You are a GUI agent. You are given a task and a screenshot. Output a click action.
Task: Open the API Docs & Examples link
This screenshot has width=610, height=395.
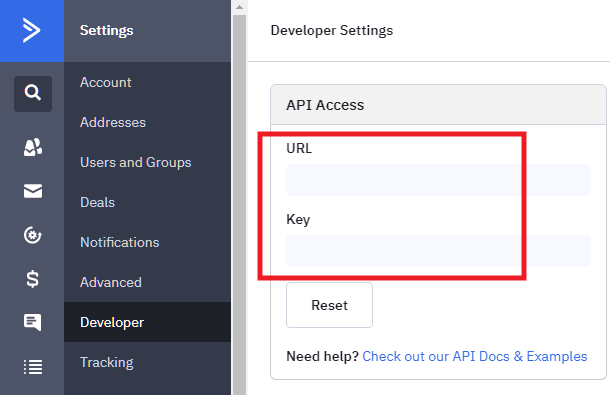tap(475, 356)
